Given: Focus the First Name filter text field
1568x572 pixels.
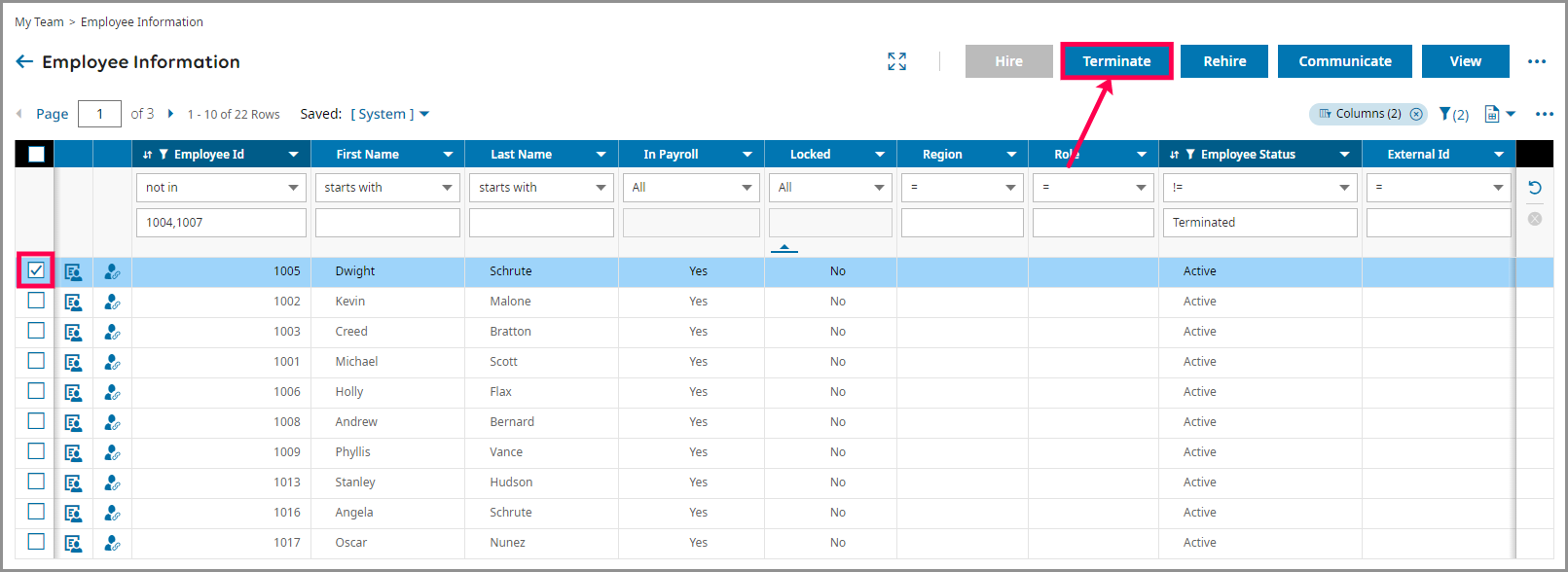Looking at the screenshot, I should click(387, 223).
